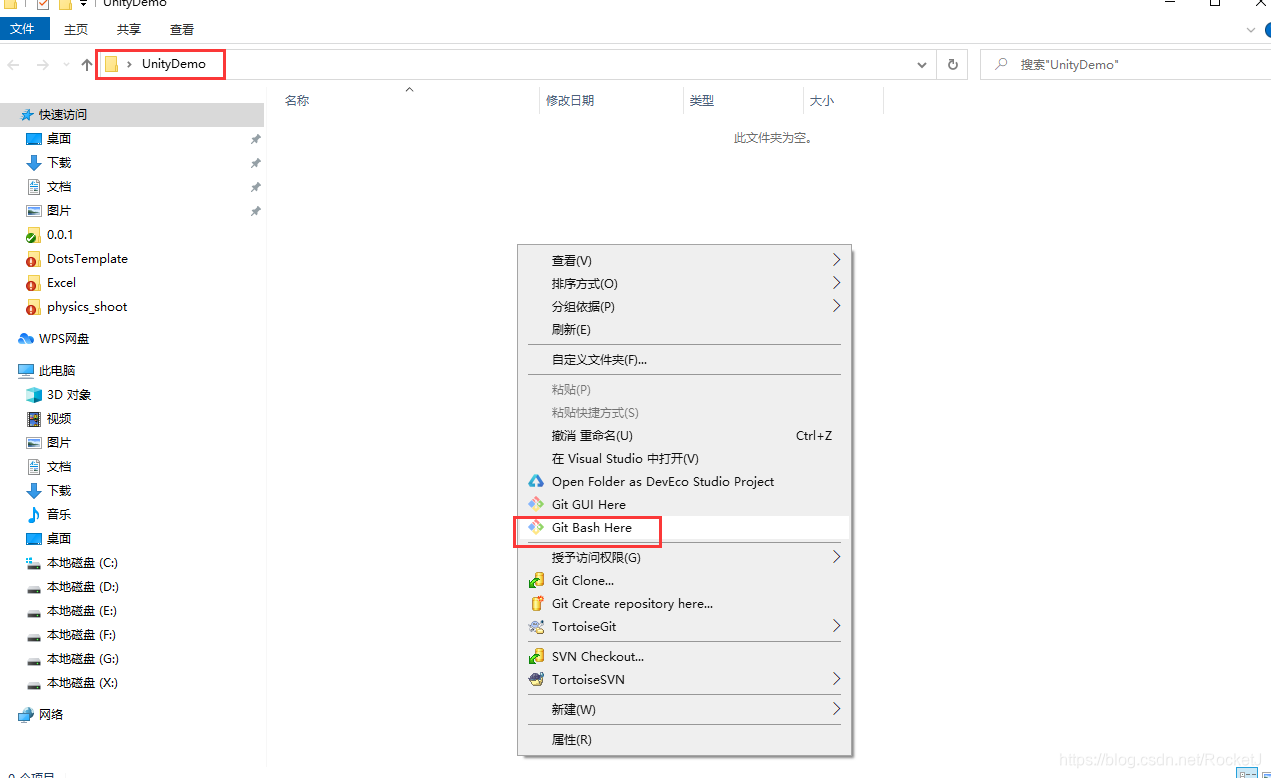The height and width of the screenshot is (778, 1271).
Task: Expand the TortoiseSVN submenu arrow
Action: pyautogui.click(x=837, y=679)
